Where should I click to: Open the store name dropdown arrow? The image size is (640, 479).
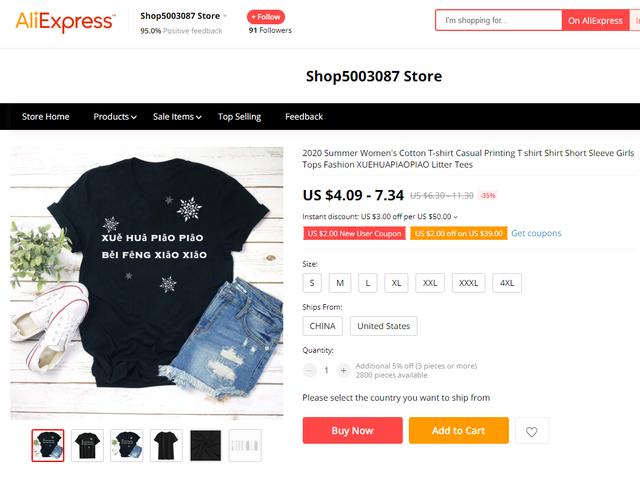(225, 16)
